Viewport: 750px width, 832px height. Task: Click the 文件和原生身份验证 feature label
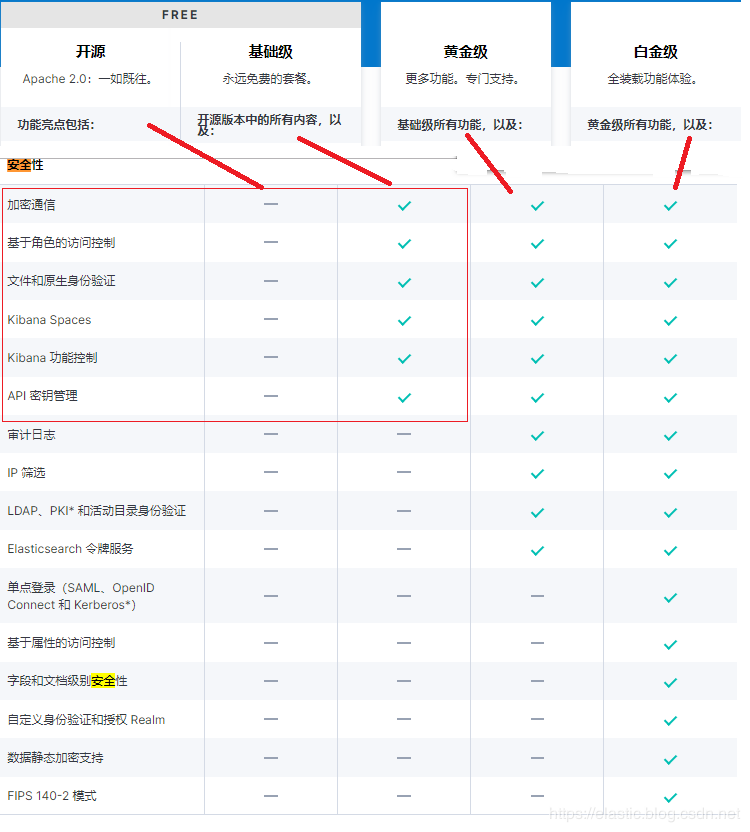pyautogui.click(x=61, y=281)
